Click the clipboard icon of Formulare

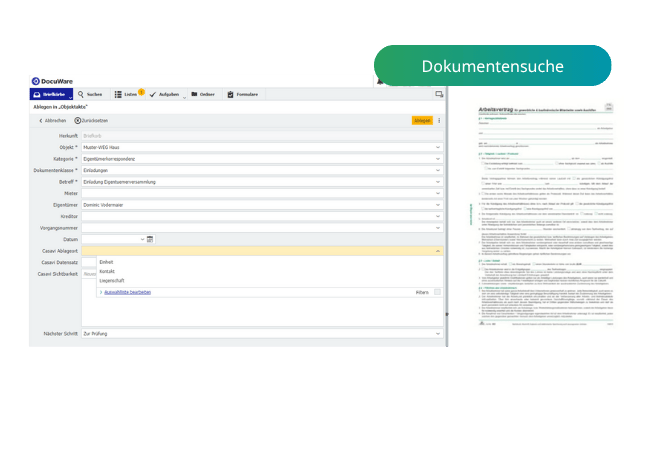click(230, 94)
